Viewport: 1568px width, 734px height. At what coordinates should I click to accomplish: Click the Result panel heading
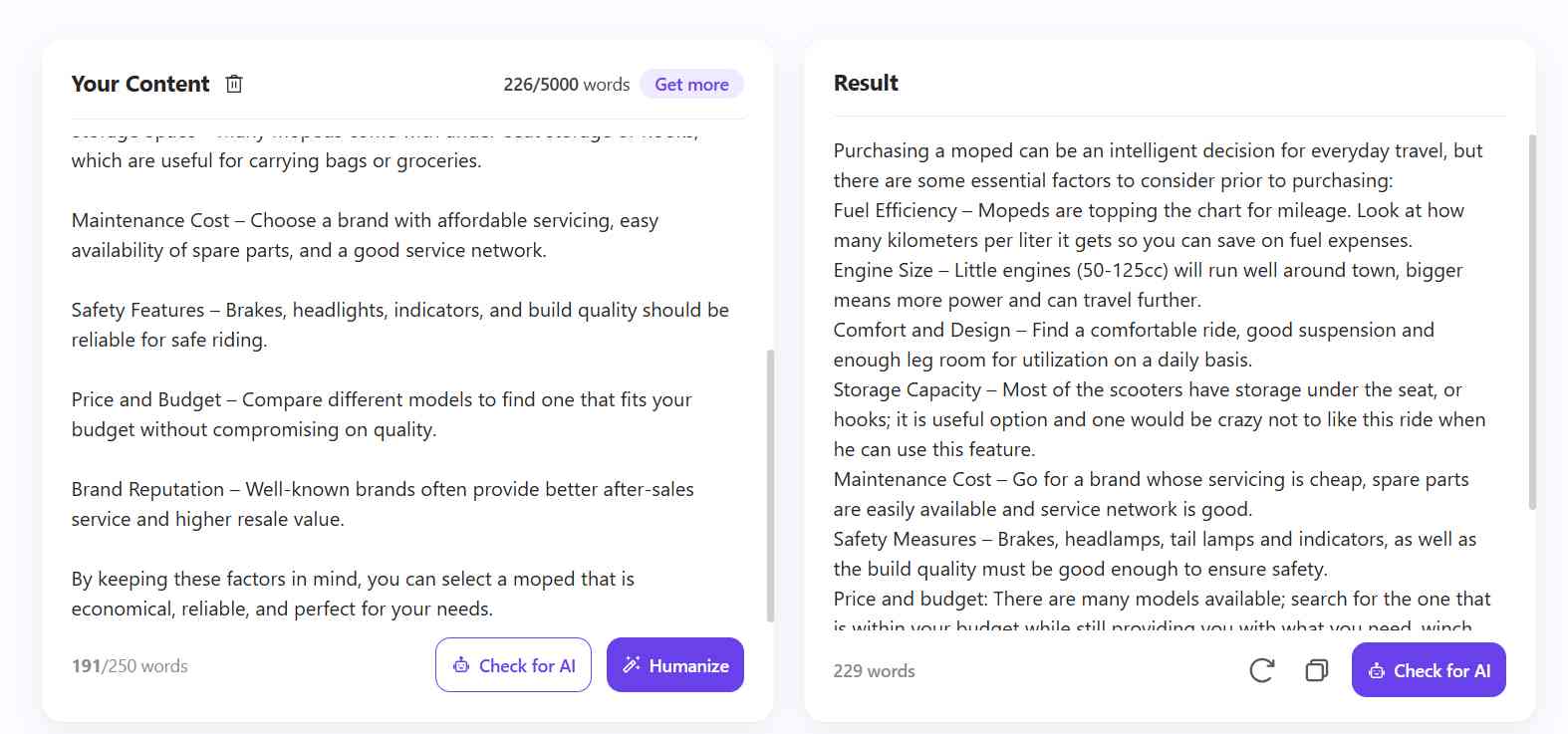866,84
